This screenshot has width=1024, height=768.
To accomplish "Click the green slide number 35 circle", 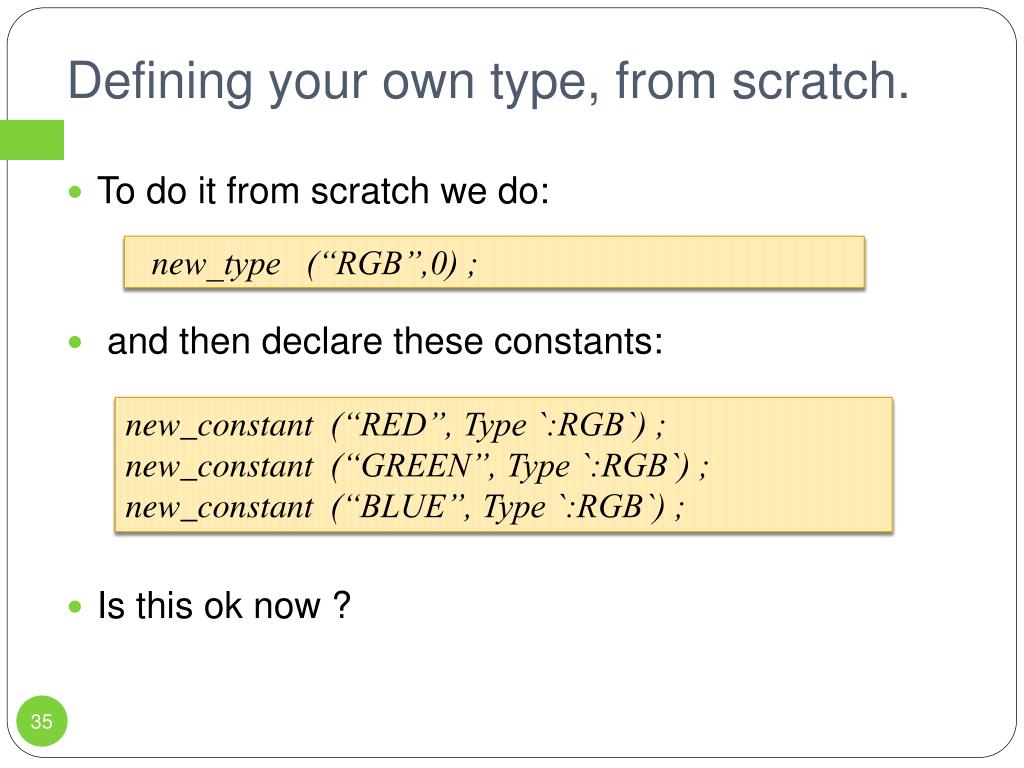I will [x=42, y=721].
